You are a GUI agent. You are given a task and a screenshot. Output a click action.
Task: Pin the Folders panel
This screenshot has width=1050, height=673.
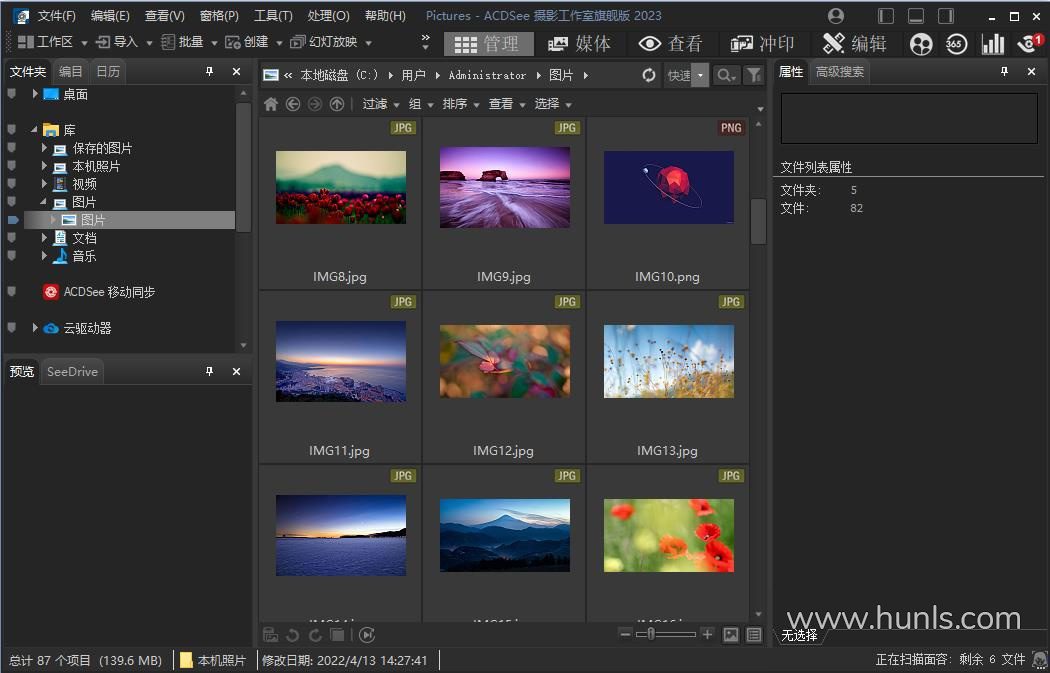[210, 71]
